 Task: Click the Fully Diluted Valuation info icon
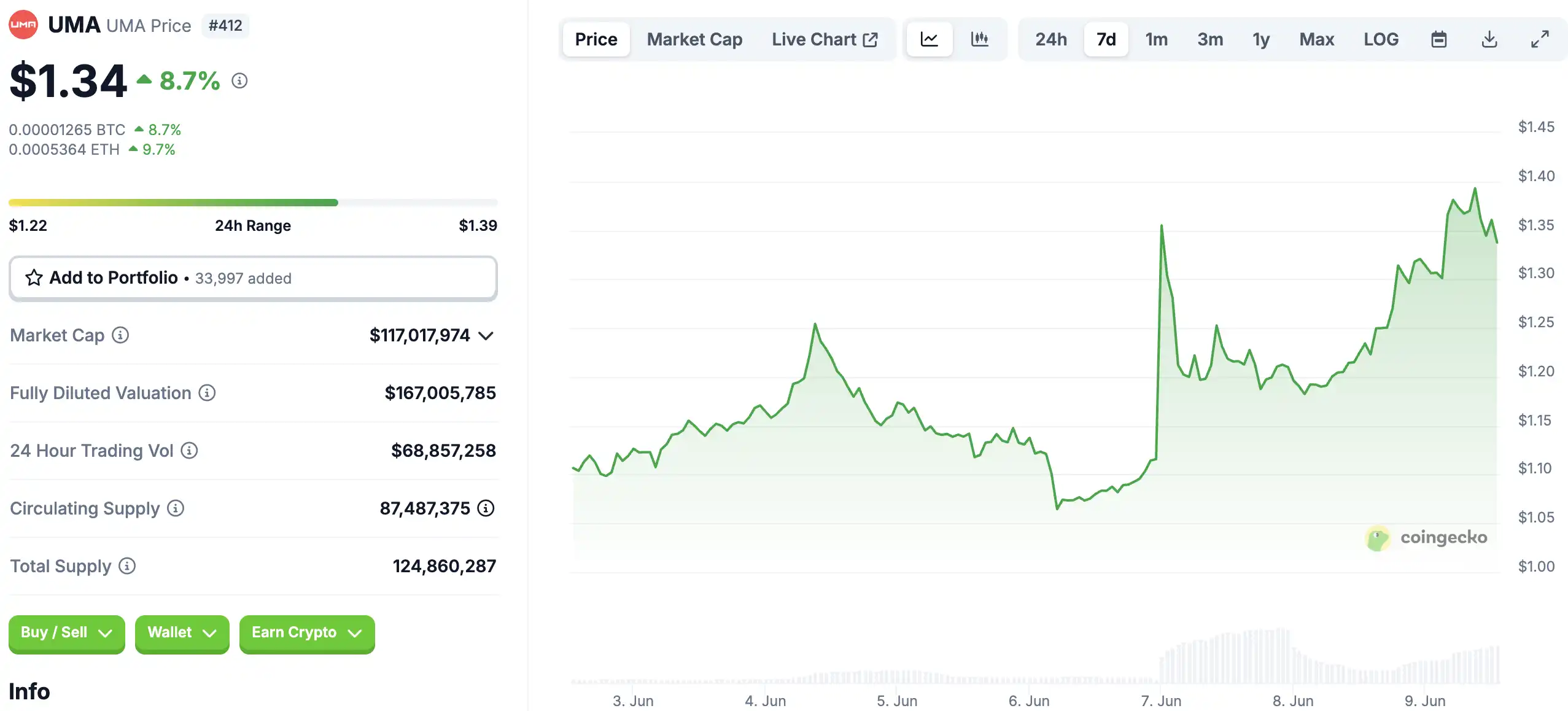pos(207,393)
